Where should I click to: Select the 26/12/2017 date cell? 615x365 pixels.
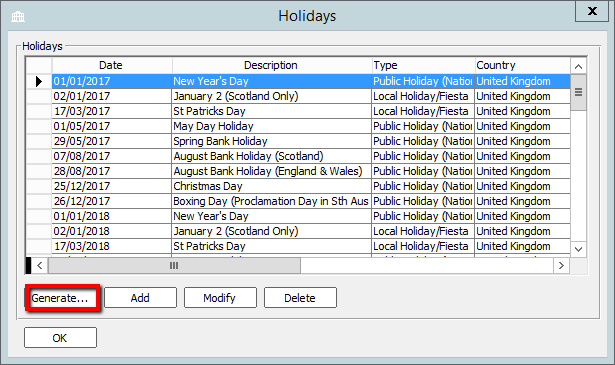tap(112, 201)
